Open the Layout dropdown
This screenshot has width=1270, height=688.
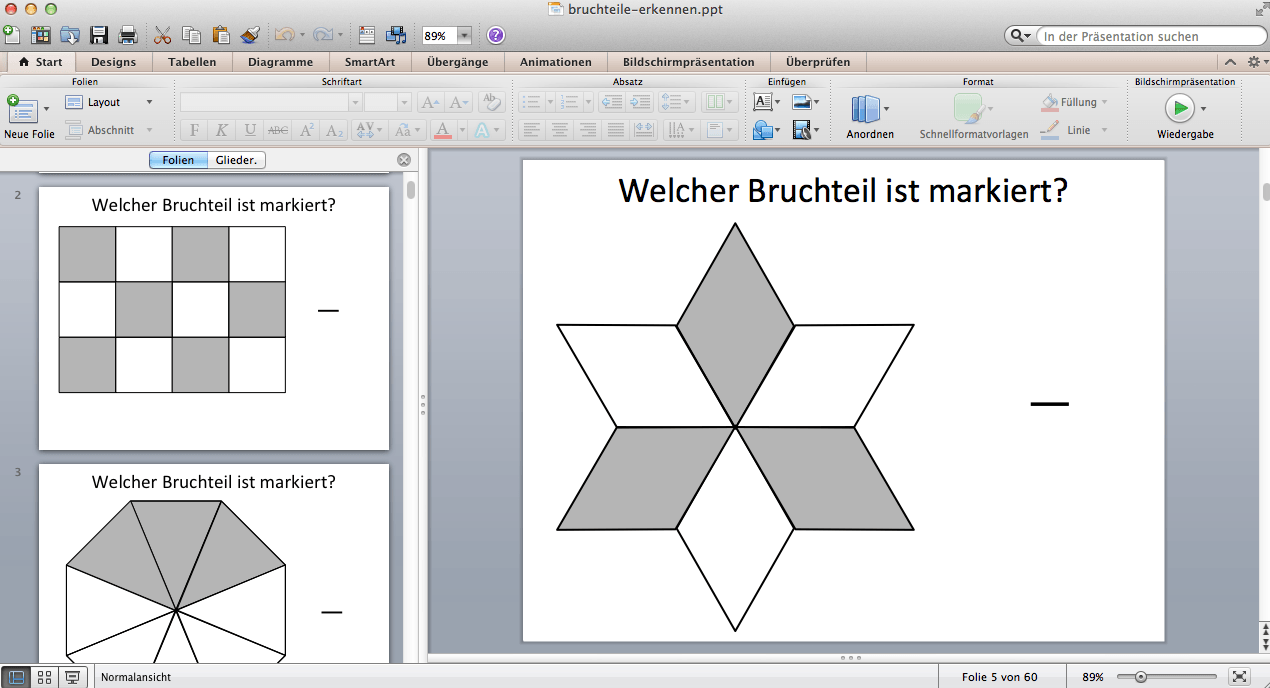[x=109, y=102]
